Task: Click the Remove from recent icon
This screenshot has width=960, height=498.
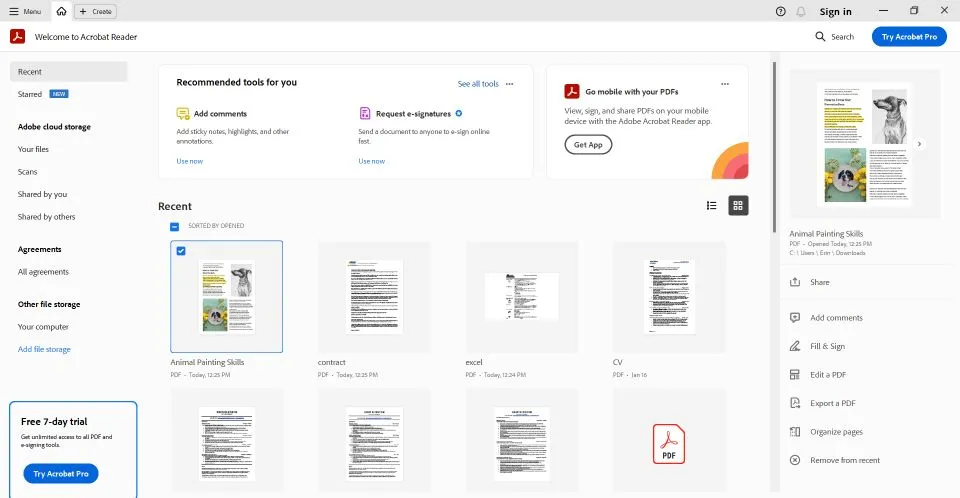Action: pyautogui.click(x=795, y=460)
